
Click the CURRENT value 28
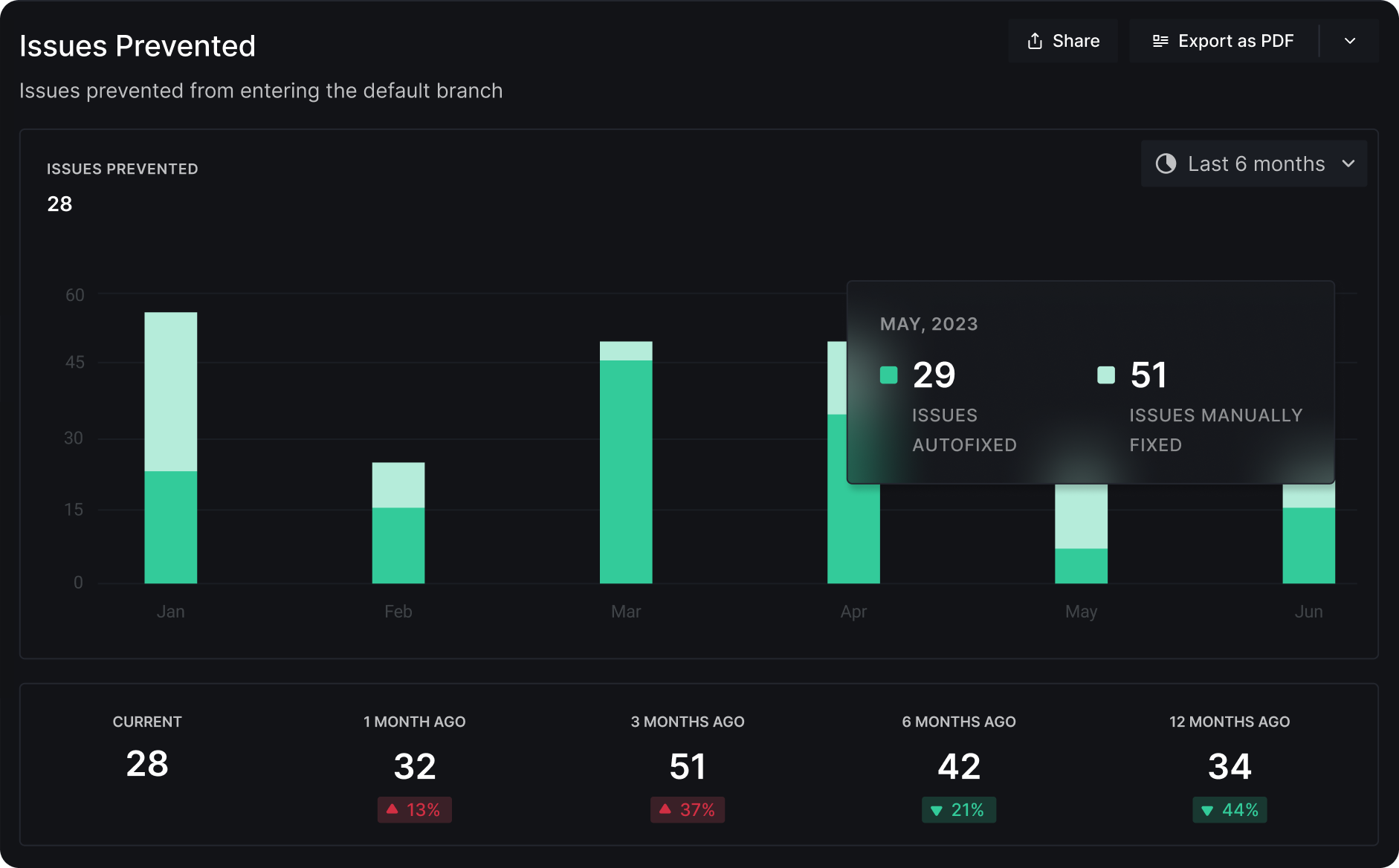(x=147, y=764)
